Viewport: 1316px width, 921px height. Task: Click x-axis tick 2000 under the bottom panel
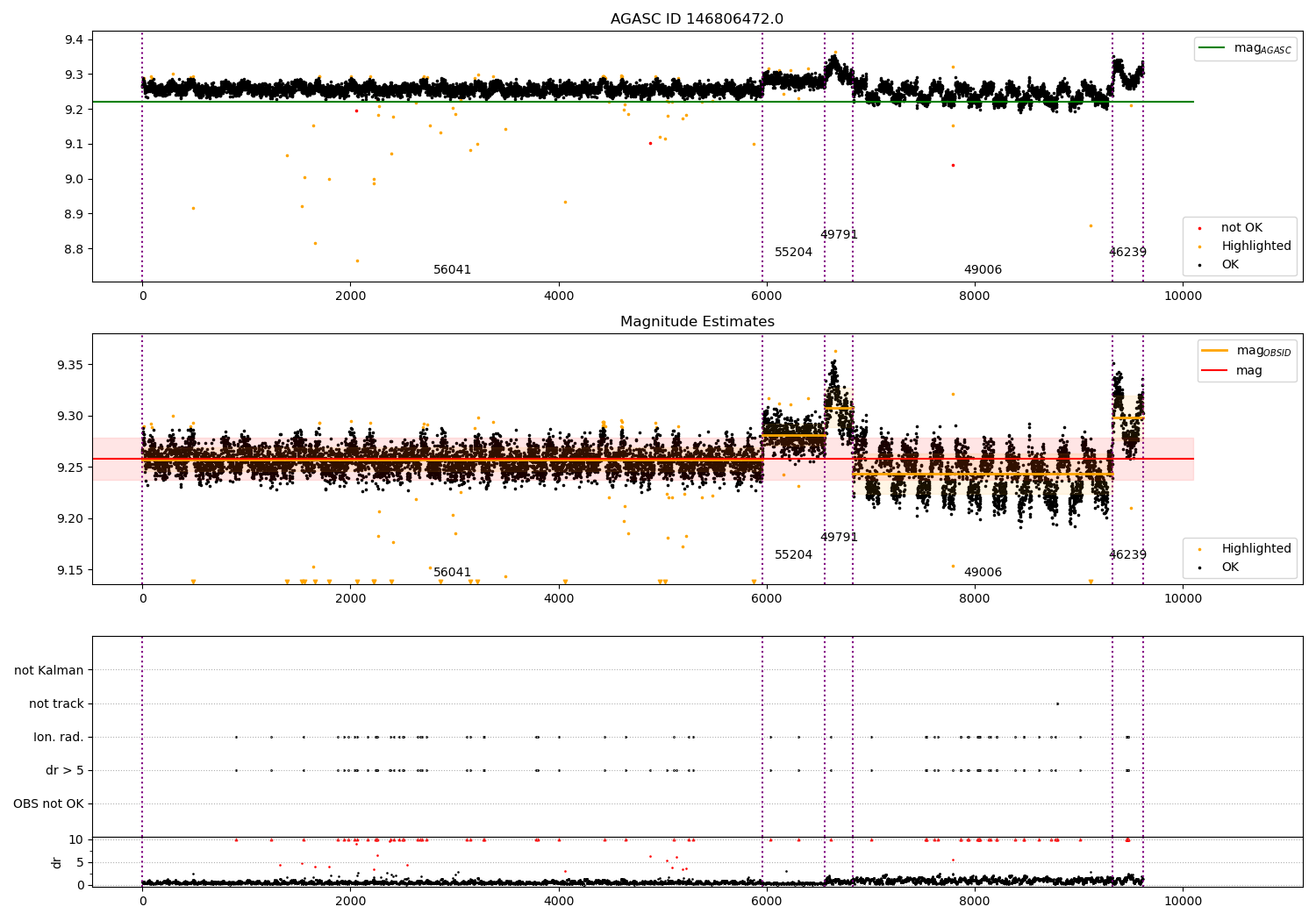pos(351,901)
